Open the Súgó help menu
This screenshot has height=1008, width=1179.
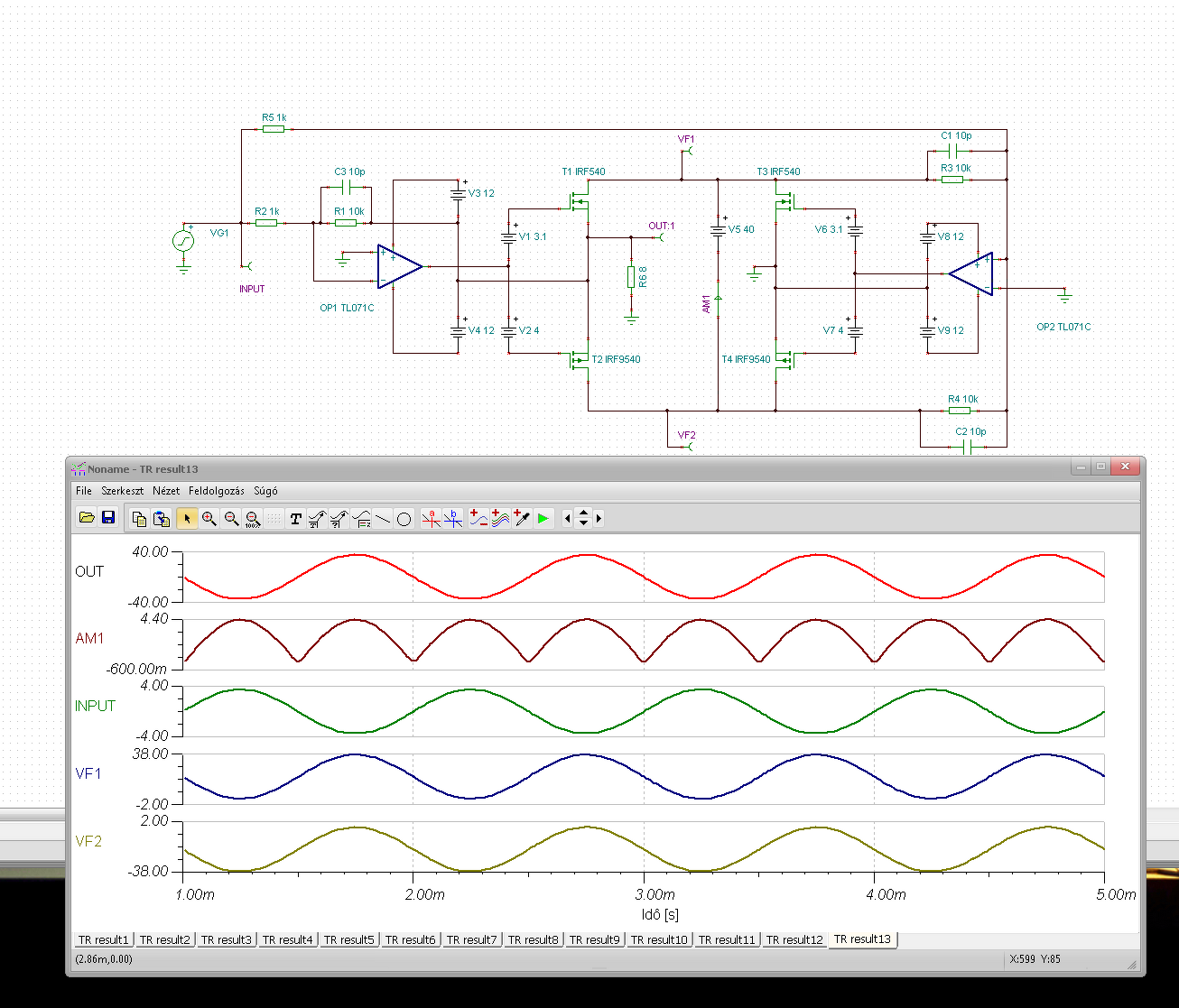click(x=265, y=491)
